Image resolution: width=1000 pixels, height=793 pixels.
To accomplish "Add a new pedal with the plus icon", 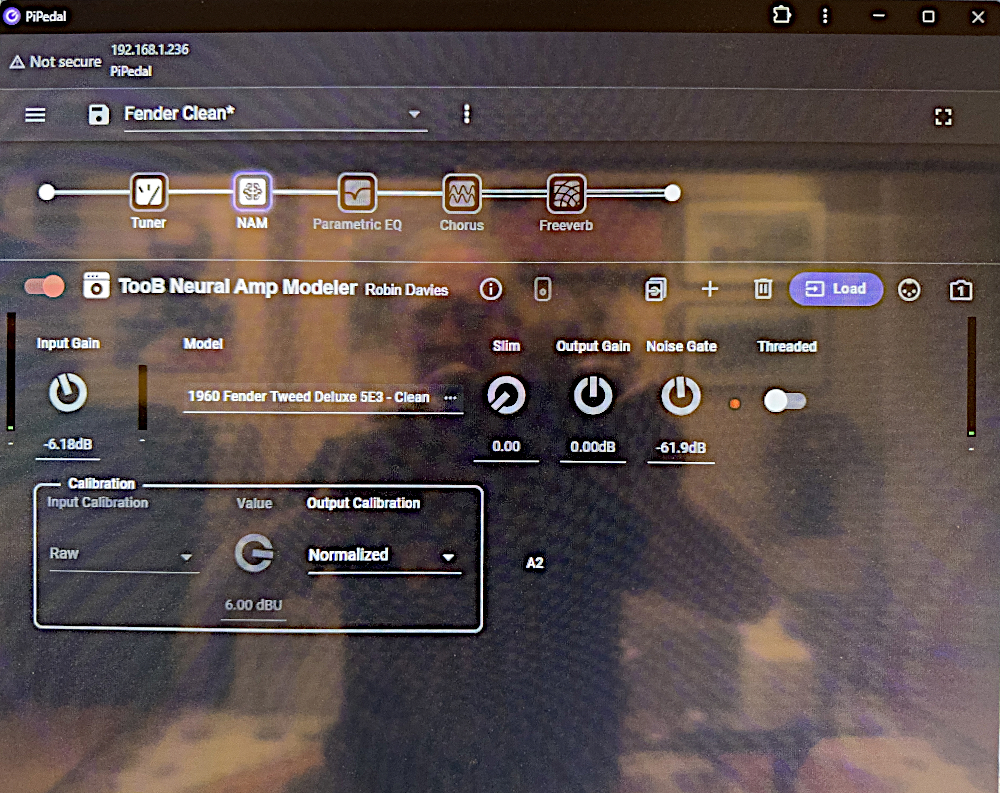I will tap(710, 289).
